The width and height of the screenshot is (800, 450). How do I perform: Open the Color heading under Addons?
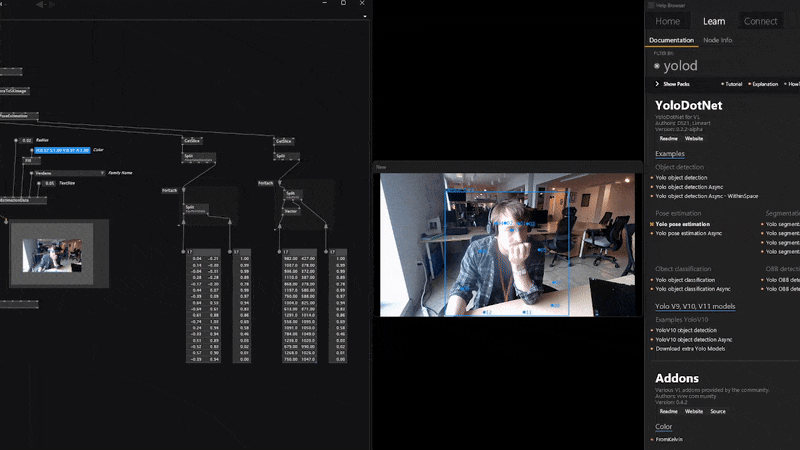pyautogui.click(x=663, y=427)
